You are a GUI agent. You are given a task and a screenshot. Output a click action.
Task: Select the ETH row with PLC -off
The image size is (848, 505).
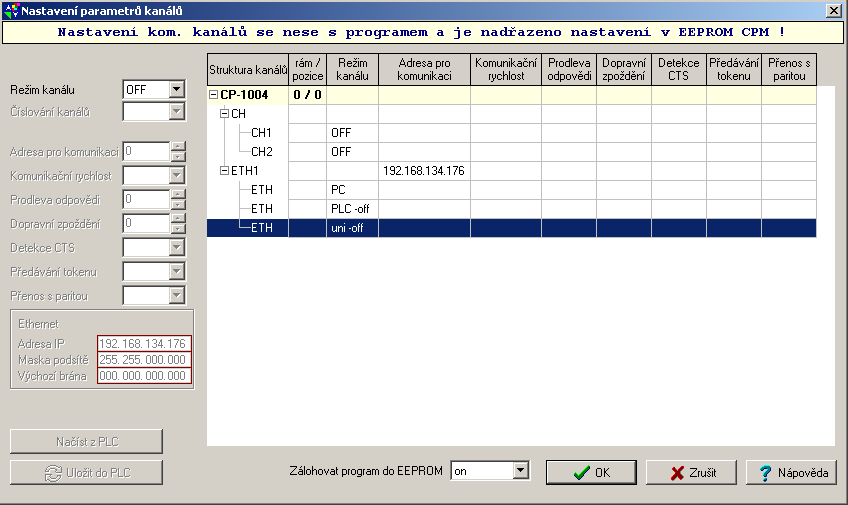tap(511, 209)
